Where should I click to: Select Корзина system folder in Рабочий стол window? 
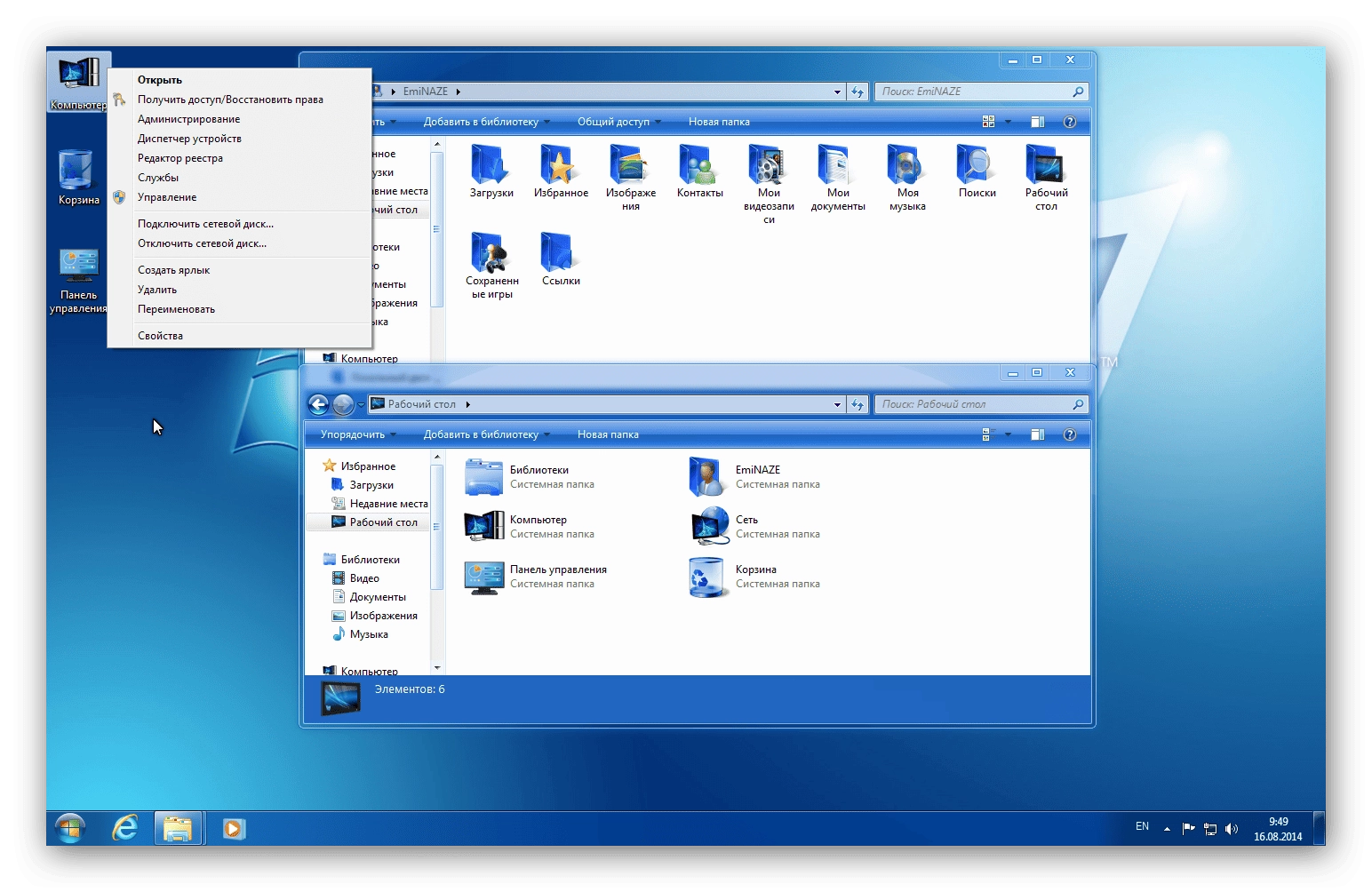click(755, 577)
